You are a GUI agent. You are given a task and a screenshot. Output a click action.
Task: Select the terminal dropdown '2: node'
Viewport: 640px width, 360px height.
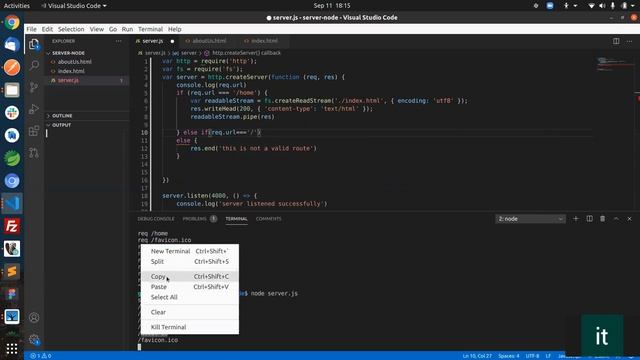pyautogui.click(x=530, y=219)
